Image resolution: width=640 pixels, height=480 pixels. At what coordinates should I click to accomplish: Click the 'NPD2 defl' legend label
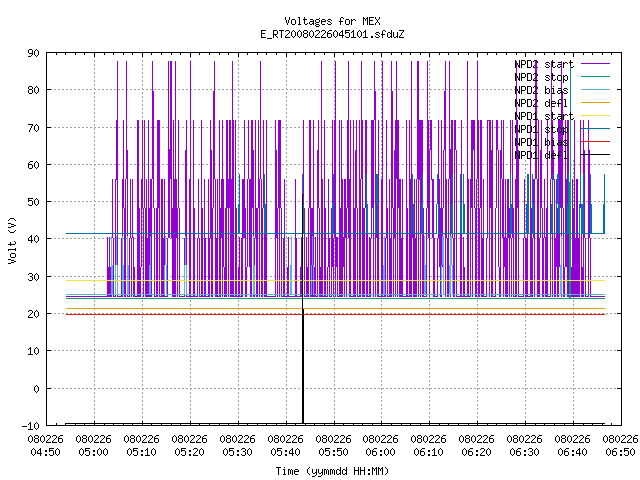pos(541,103)
